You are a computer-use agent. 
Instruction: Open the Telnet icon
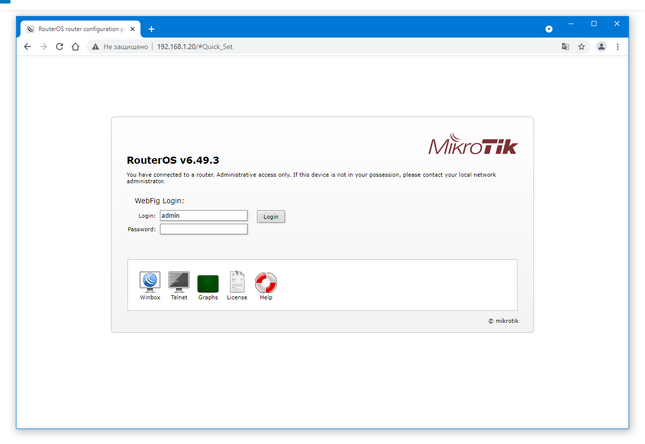tap(179, 285)
